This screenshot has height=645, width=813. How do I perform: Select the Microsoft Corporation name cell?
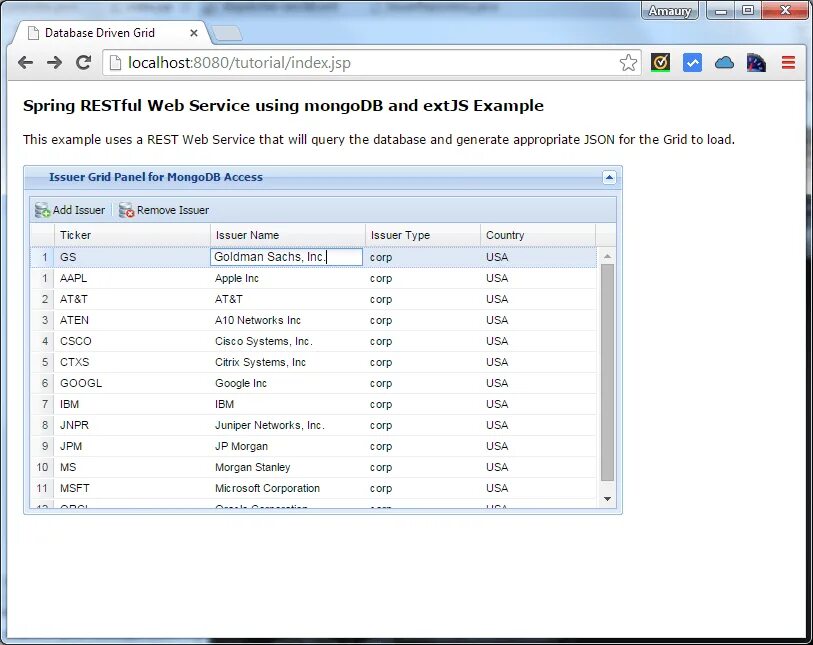point(288,488)
